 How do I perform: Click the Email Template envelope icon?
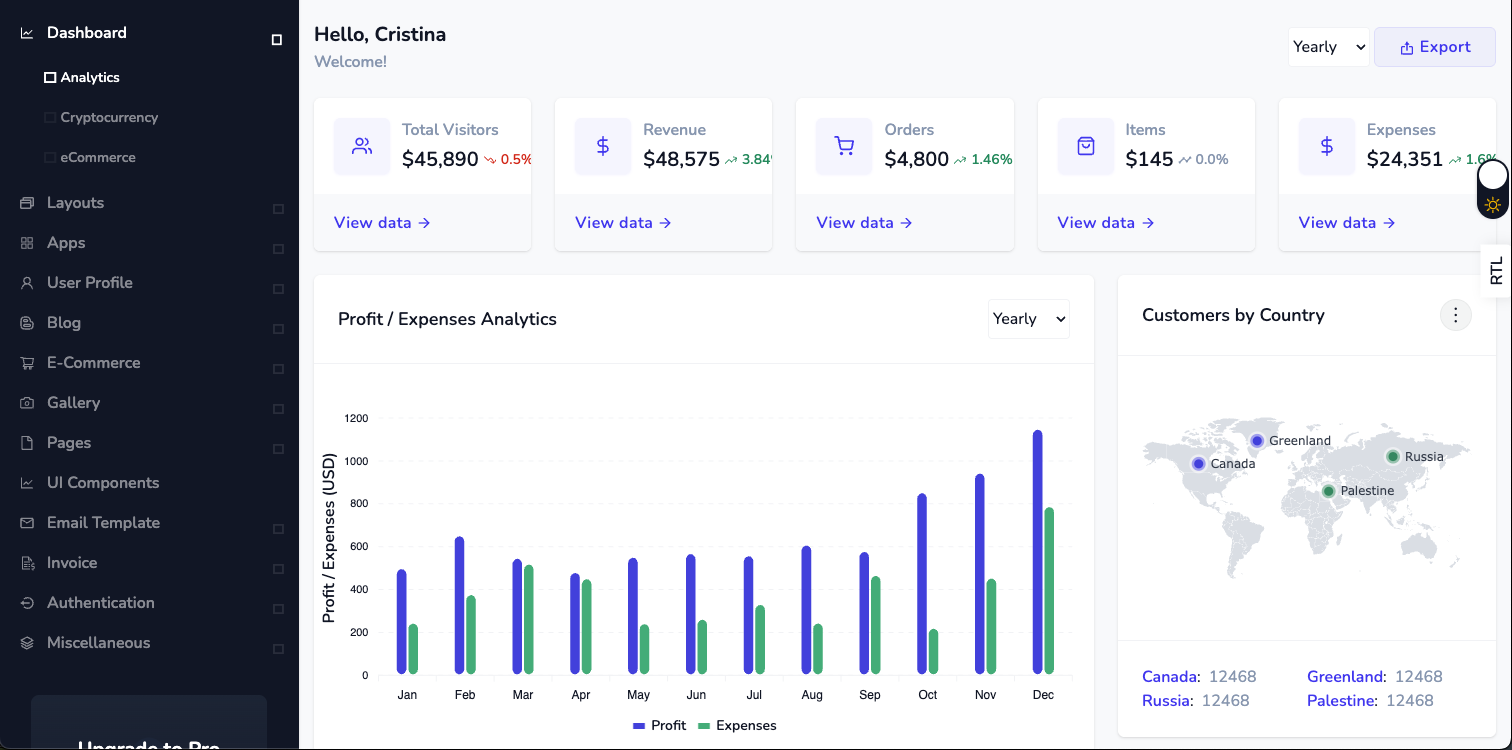[x=27, y=523]
